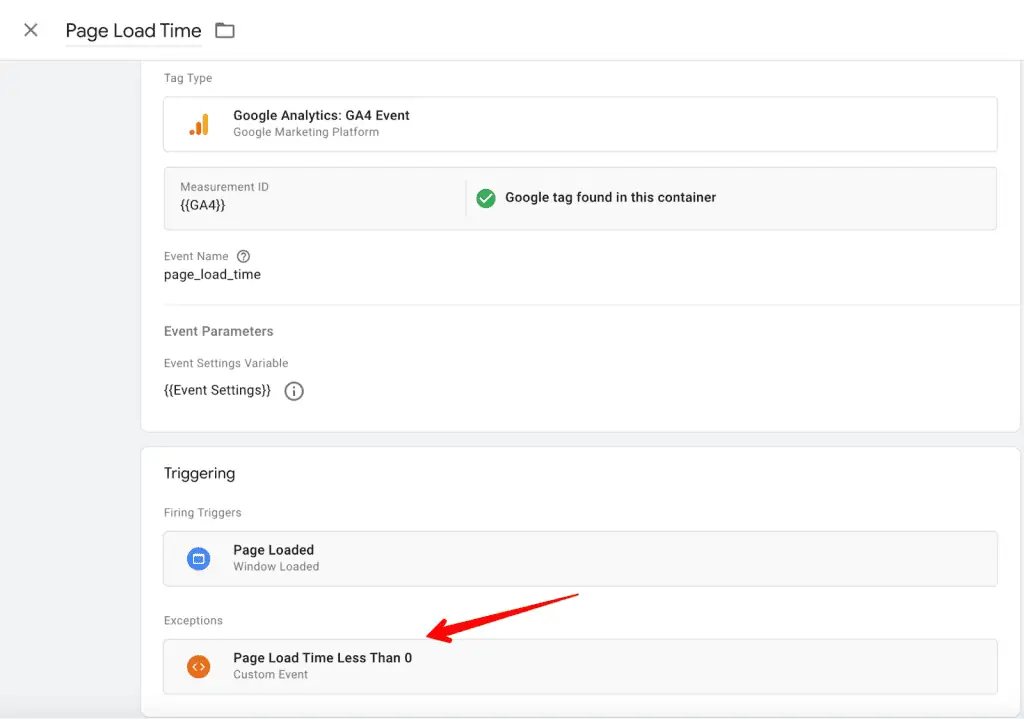Click the Page Load Time tag title
Image resolution: width=1024 pixels, height=719 pixels.
click(x=133, y=30)
